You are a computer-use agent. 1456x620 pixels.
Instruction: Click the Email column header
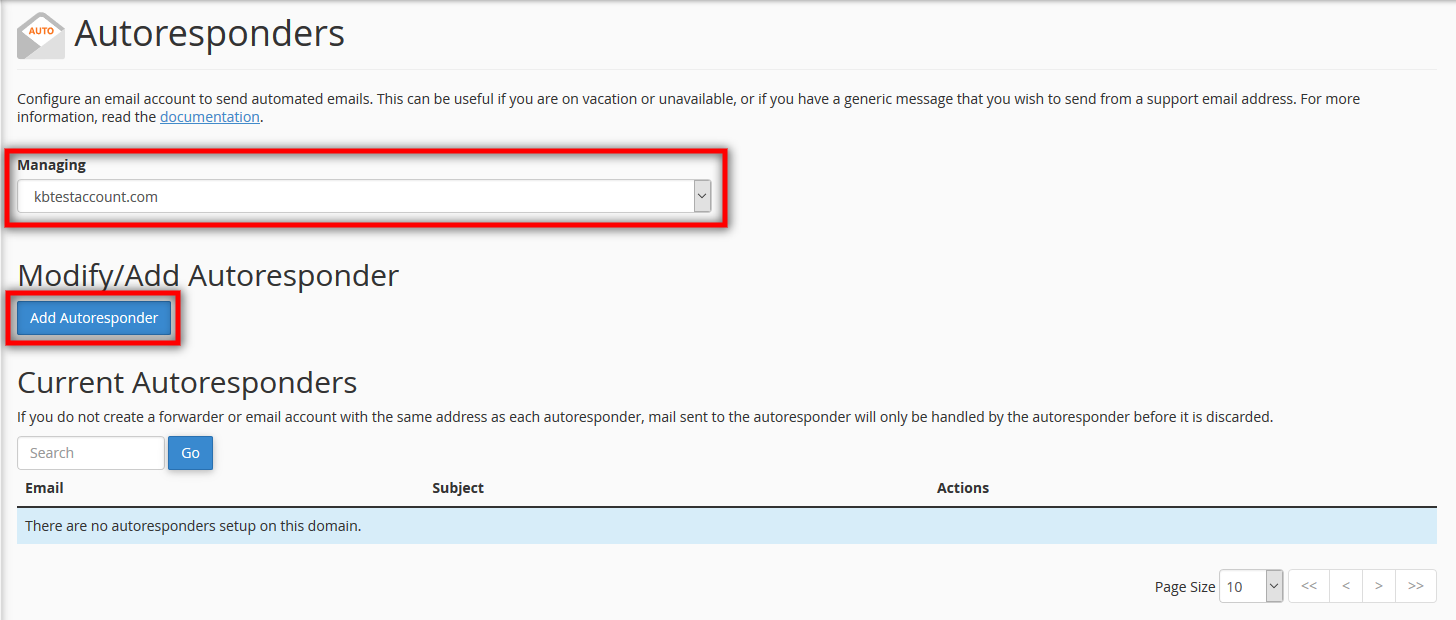45,488
